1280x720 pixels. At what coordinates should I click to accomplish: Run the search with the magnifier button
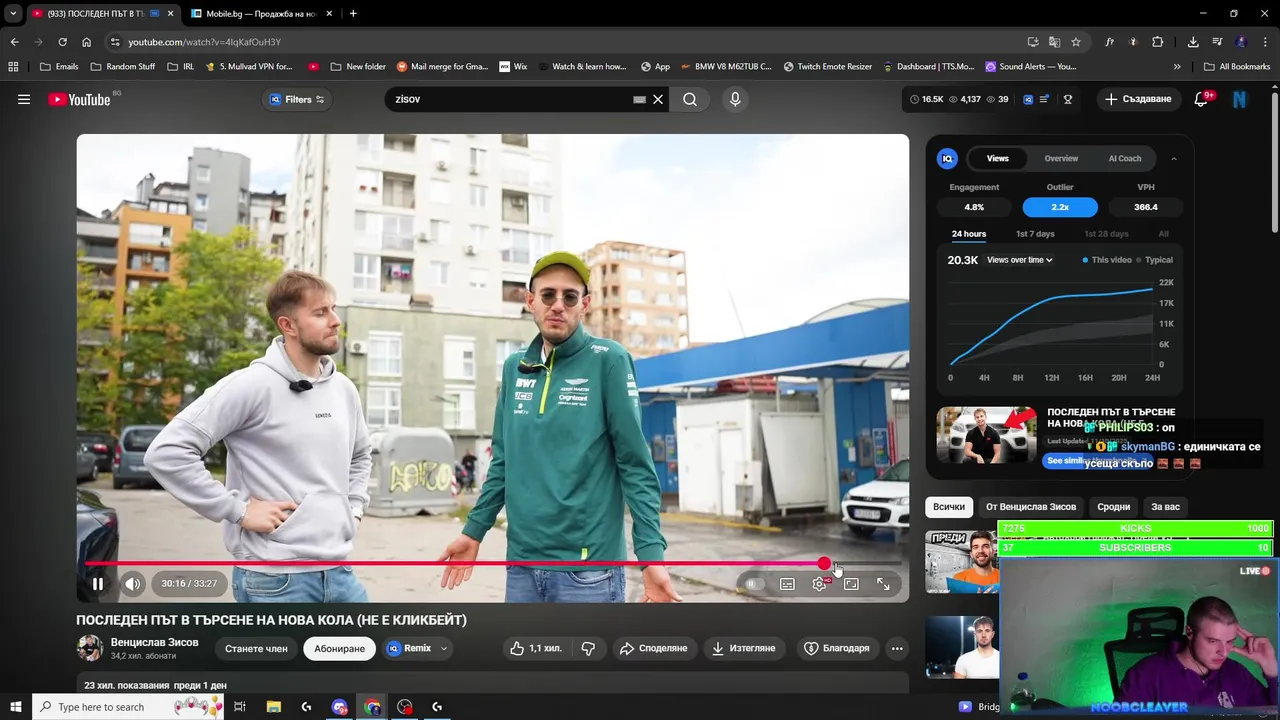coord(690,99)
